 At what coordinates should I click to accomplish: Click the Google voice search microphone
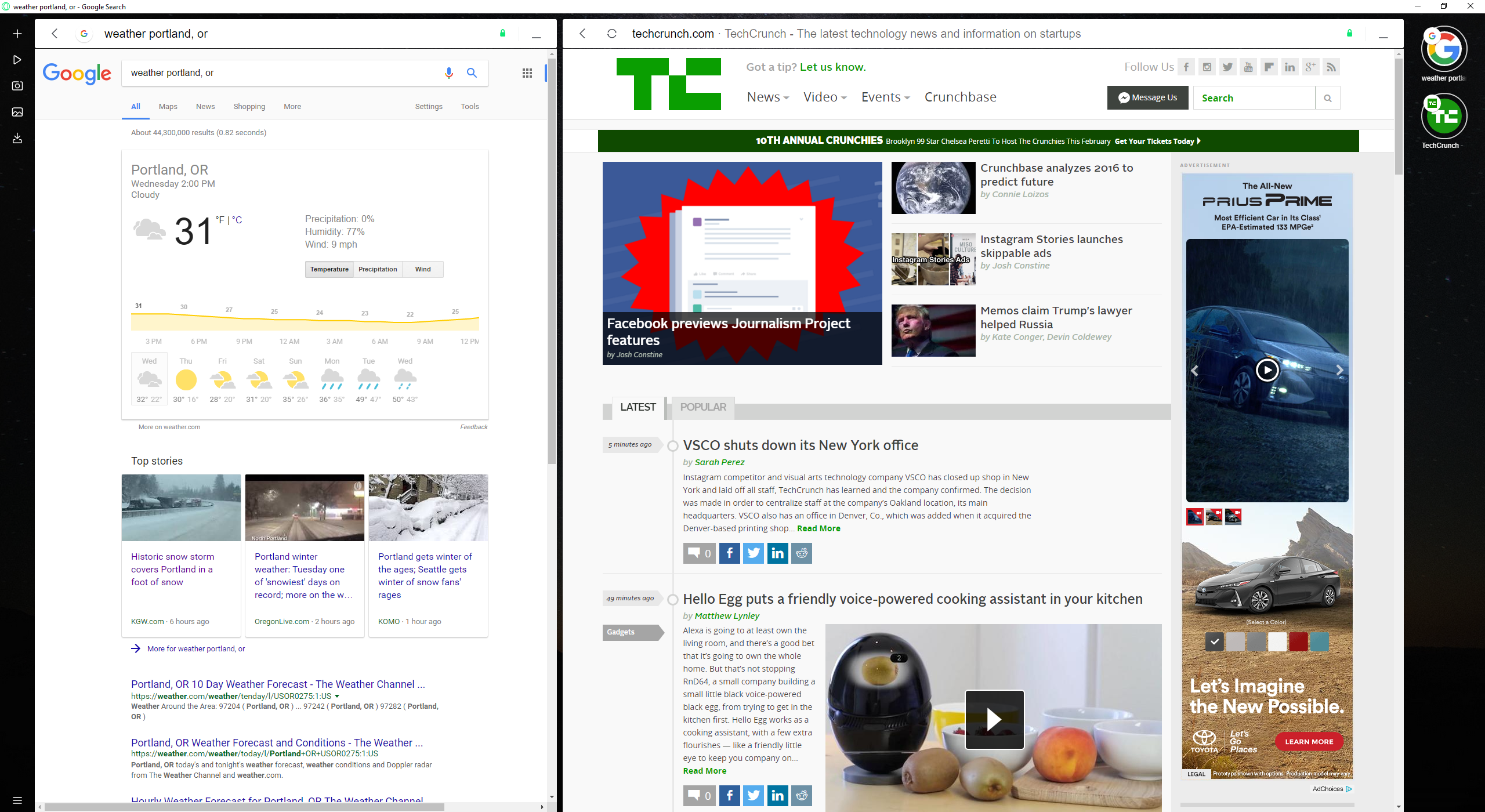448,73
